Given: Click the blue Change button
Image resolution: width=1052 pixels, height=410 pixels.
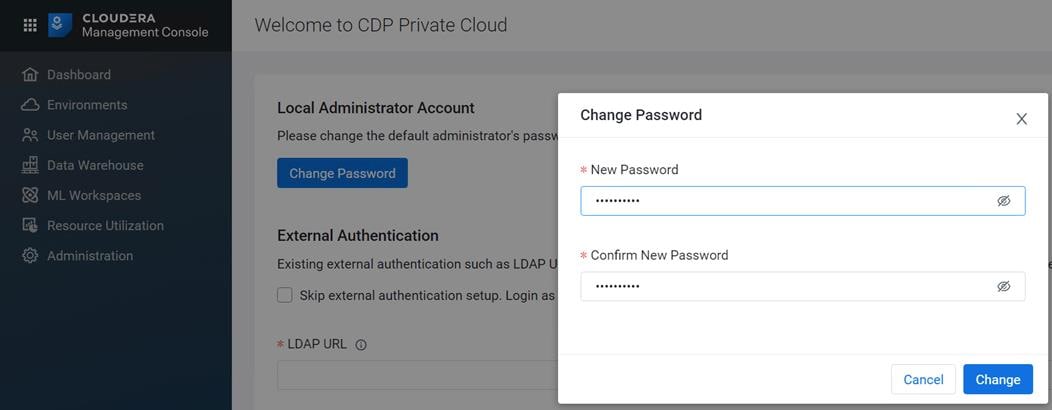Looking at the screenshot, I should point(998,380).
